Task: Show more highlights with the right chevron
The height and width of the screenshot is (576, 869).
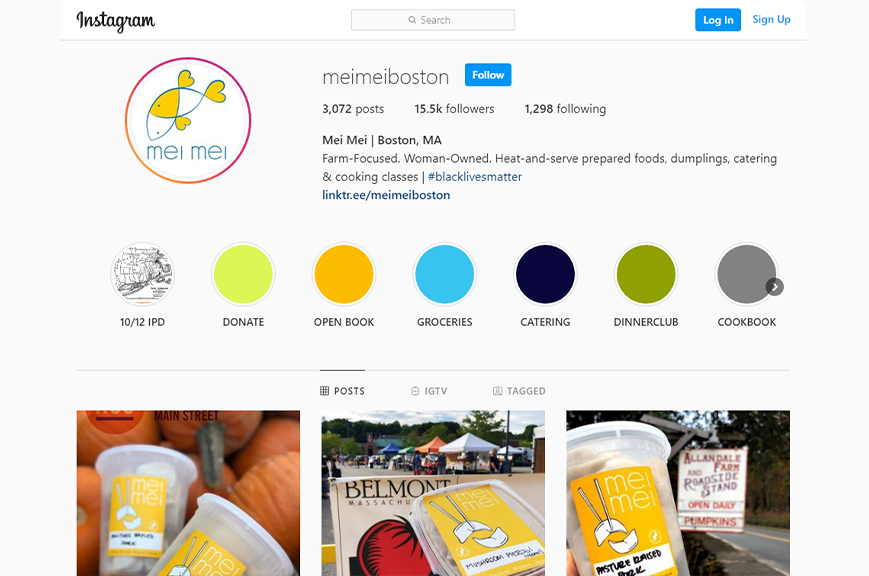Action: (774, 287)
